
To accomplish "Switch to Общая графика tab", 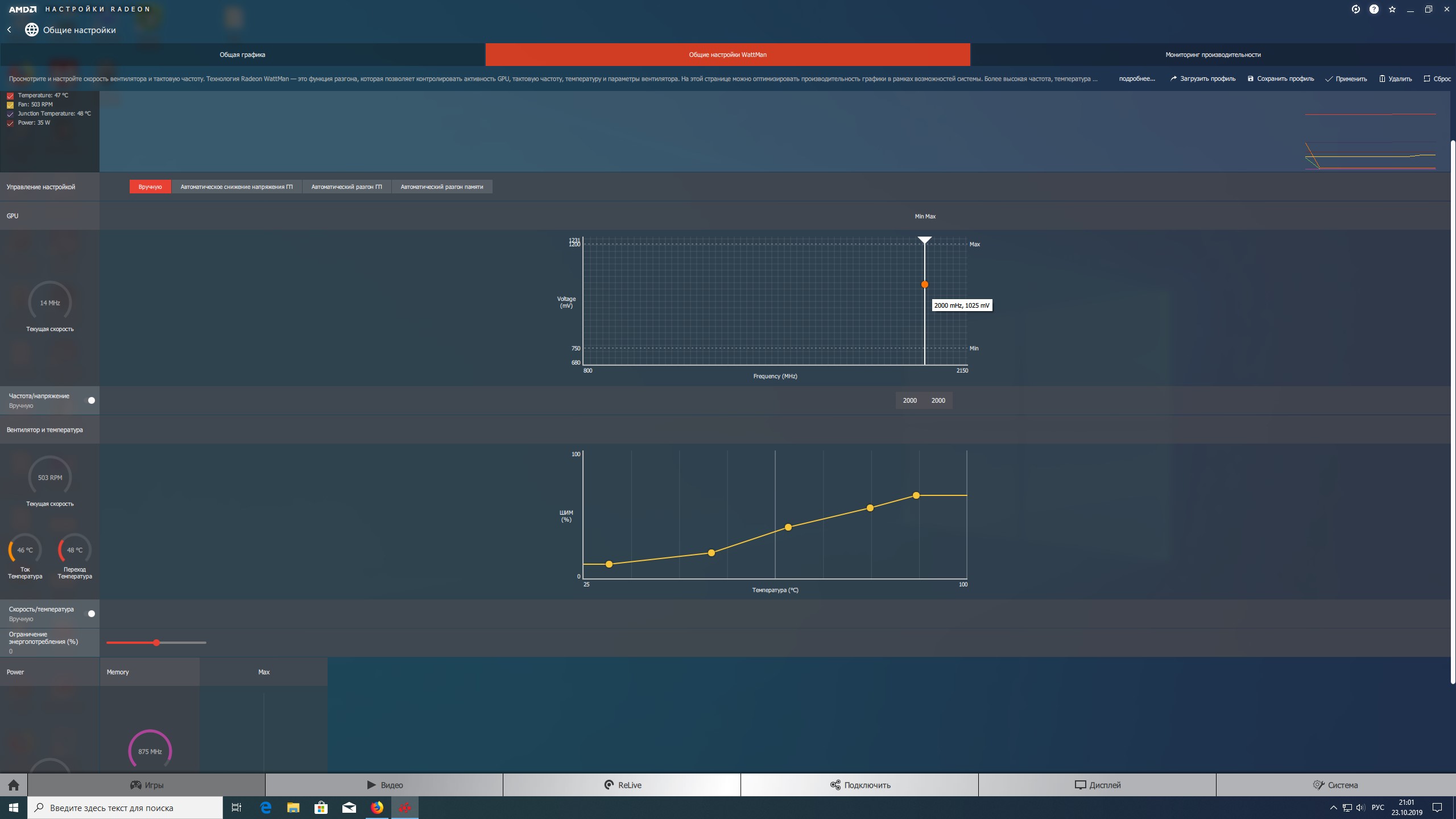I will (x=242, y=55).
